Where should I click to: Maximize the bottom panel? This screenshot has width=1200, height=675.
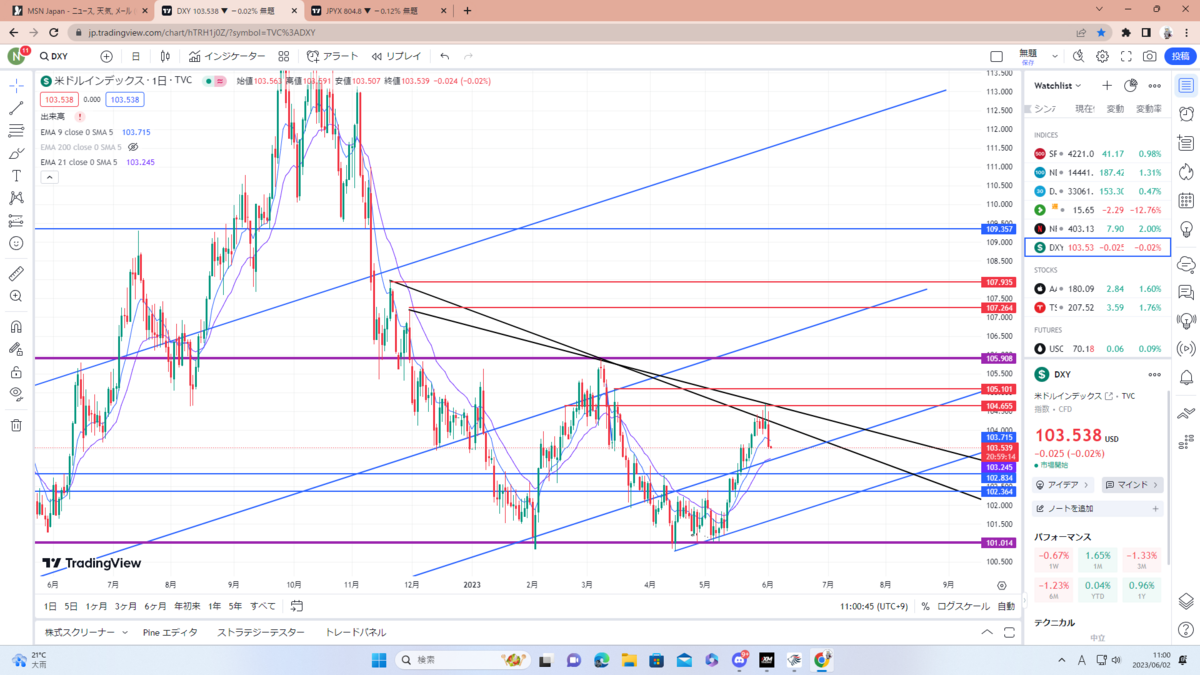tap(1010, 632)
